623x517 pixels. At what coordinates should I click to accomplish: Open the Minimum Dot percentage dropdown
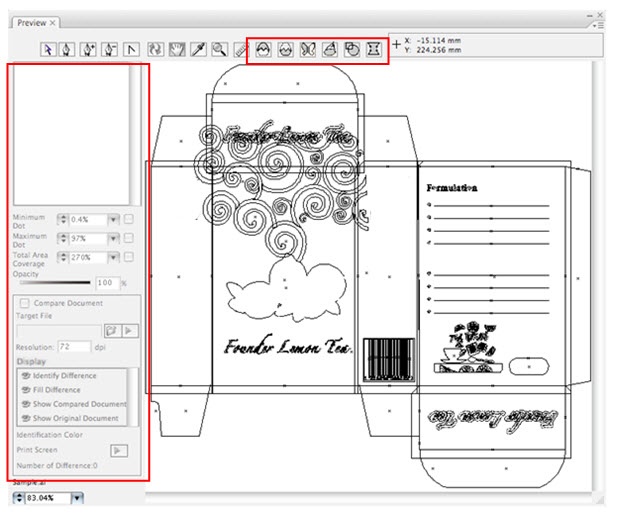(113, 219)
